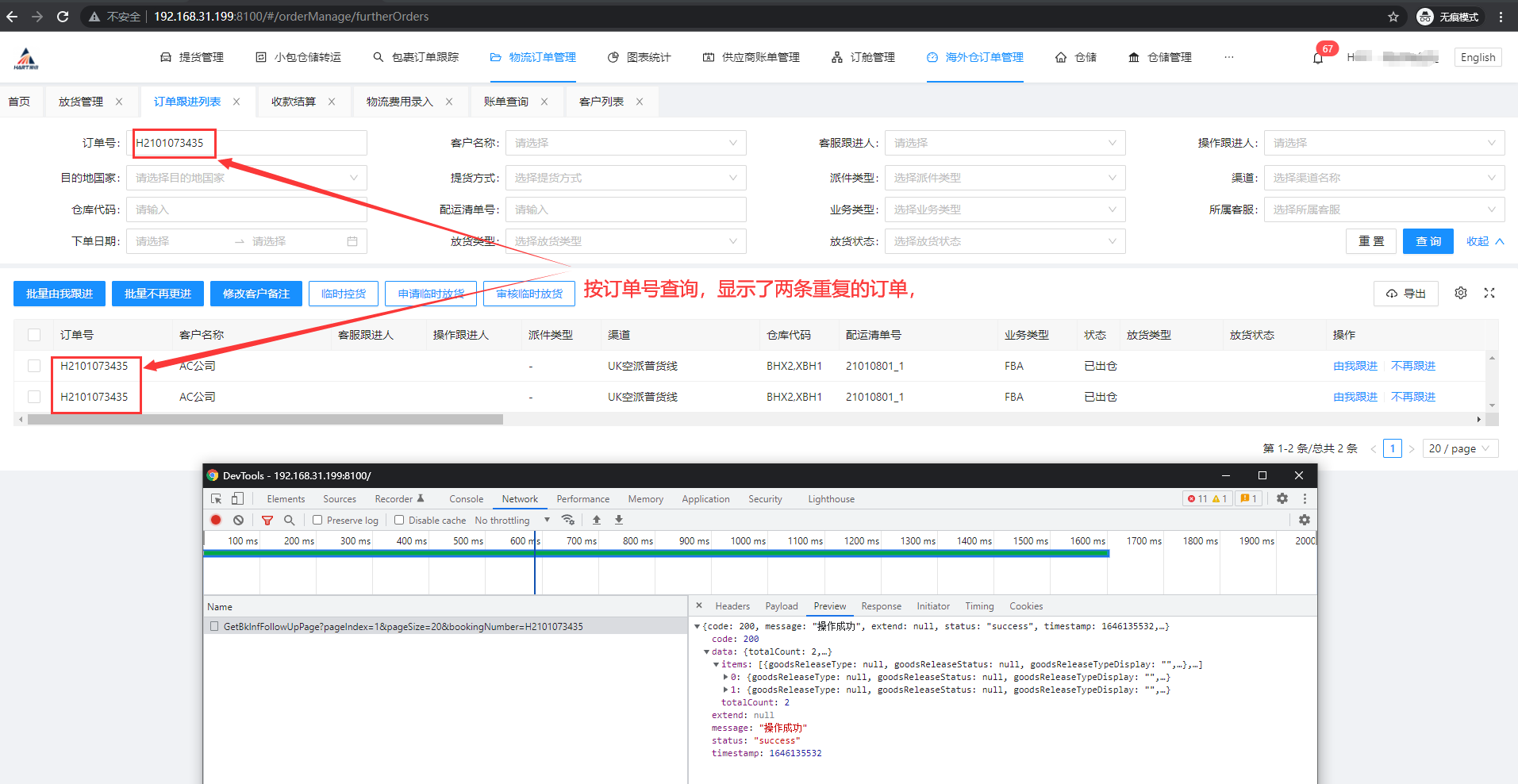Open the Response tab in DevTools

pos(881,605)
